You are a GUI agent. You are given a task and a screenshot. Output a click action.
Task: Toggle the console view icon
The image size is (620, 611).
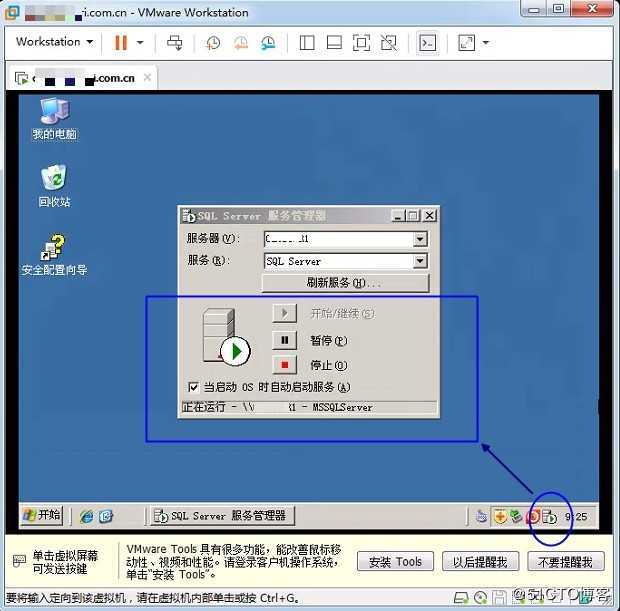pyautogui.click(x=428, y=43)
